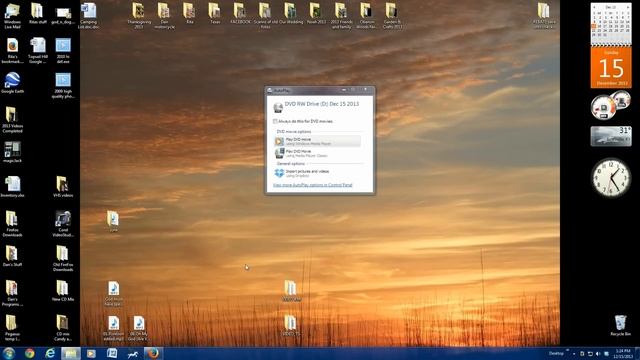Open the FACEBOOK folder

pyautogui.click(x=240, y=13)
